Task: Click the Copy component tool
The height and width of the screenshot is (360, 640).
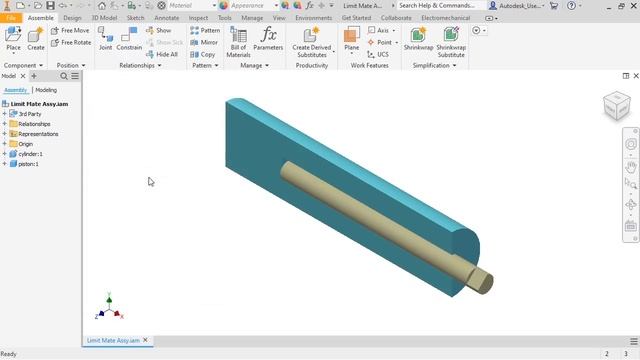Action: pos(203,54)
